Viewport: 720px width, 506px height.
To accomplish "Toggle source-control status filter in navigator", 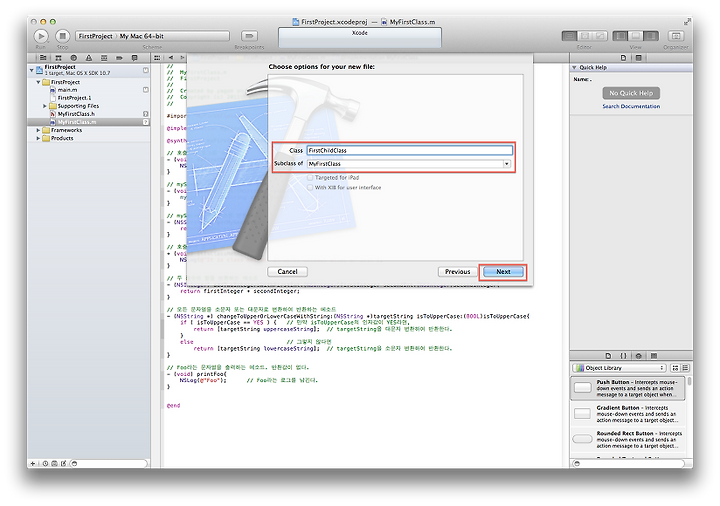I will pos(54,464).
